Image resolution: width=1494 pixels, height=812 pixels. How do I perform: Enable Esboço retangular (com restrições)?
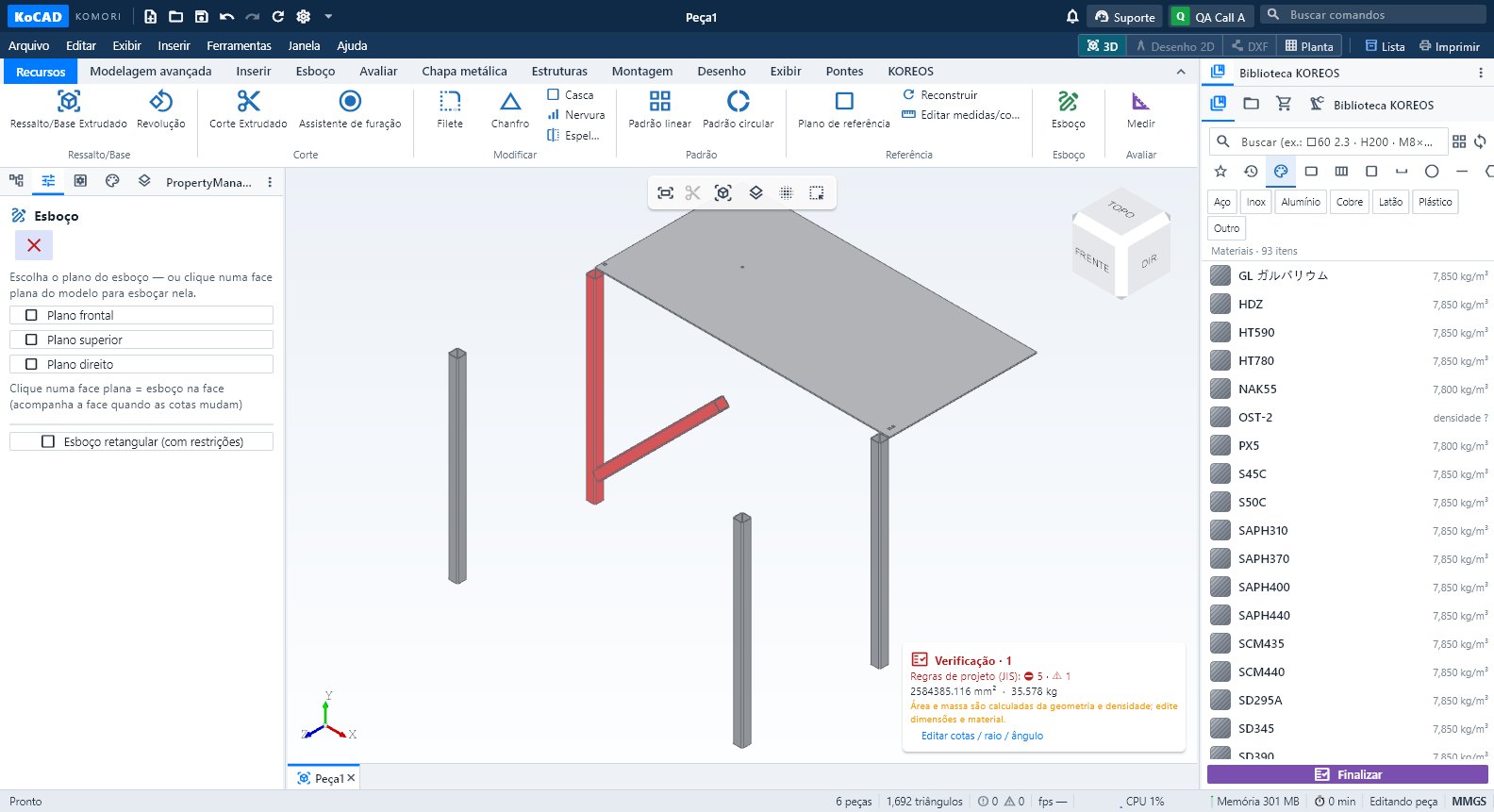pyautogui.click(x=141, y=441)
